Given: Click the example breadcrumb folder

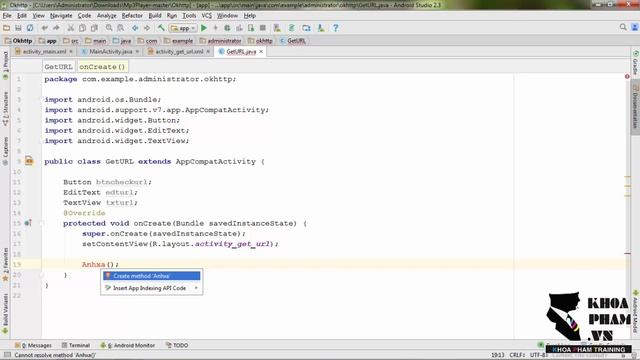Looking at the screenshot, I should (x=178, y=41).
